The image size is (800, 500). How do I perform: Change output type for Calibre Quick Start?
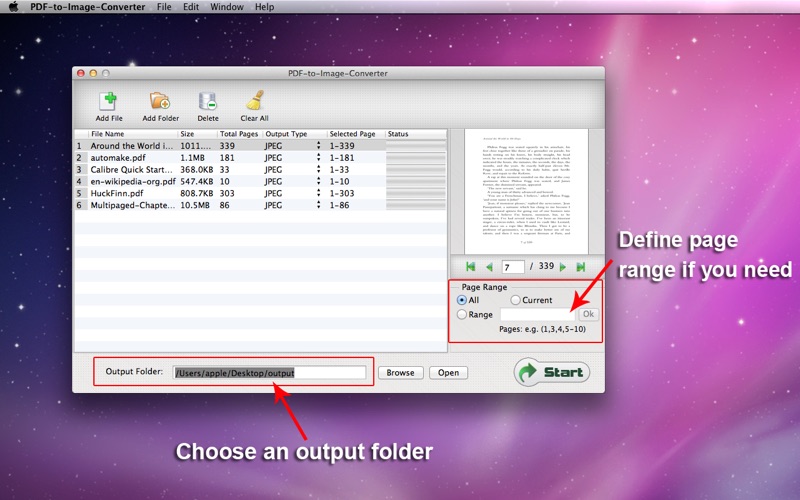pos(318,169)
